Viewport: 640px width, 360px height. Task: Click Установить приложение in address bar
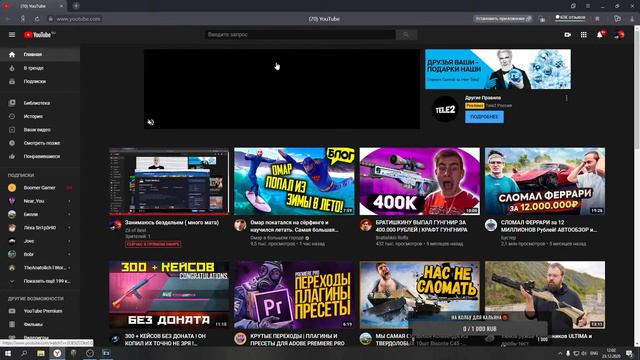click(x=503, y=19)
